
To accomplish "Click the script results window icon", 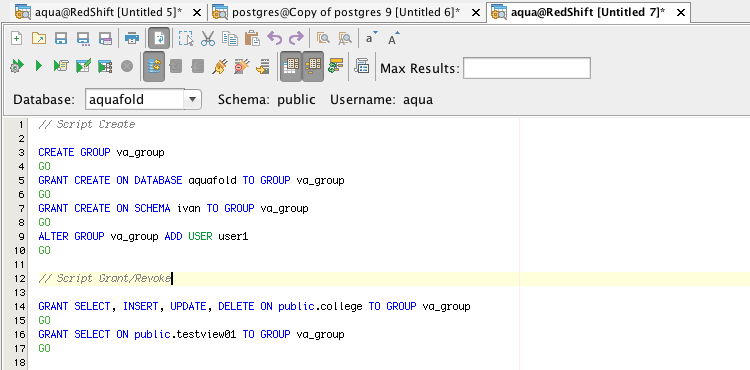I will [x=362, y=66].
